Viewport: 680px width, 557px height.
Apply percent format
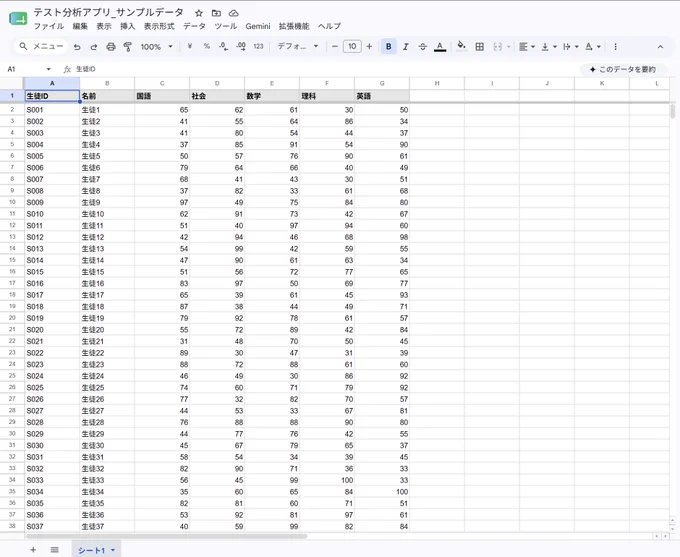[207, 46]
